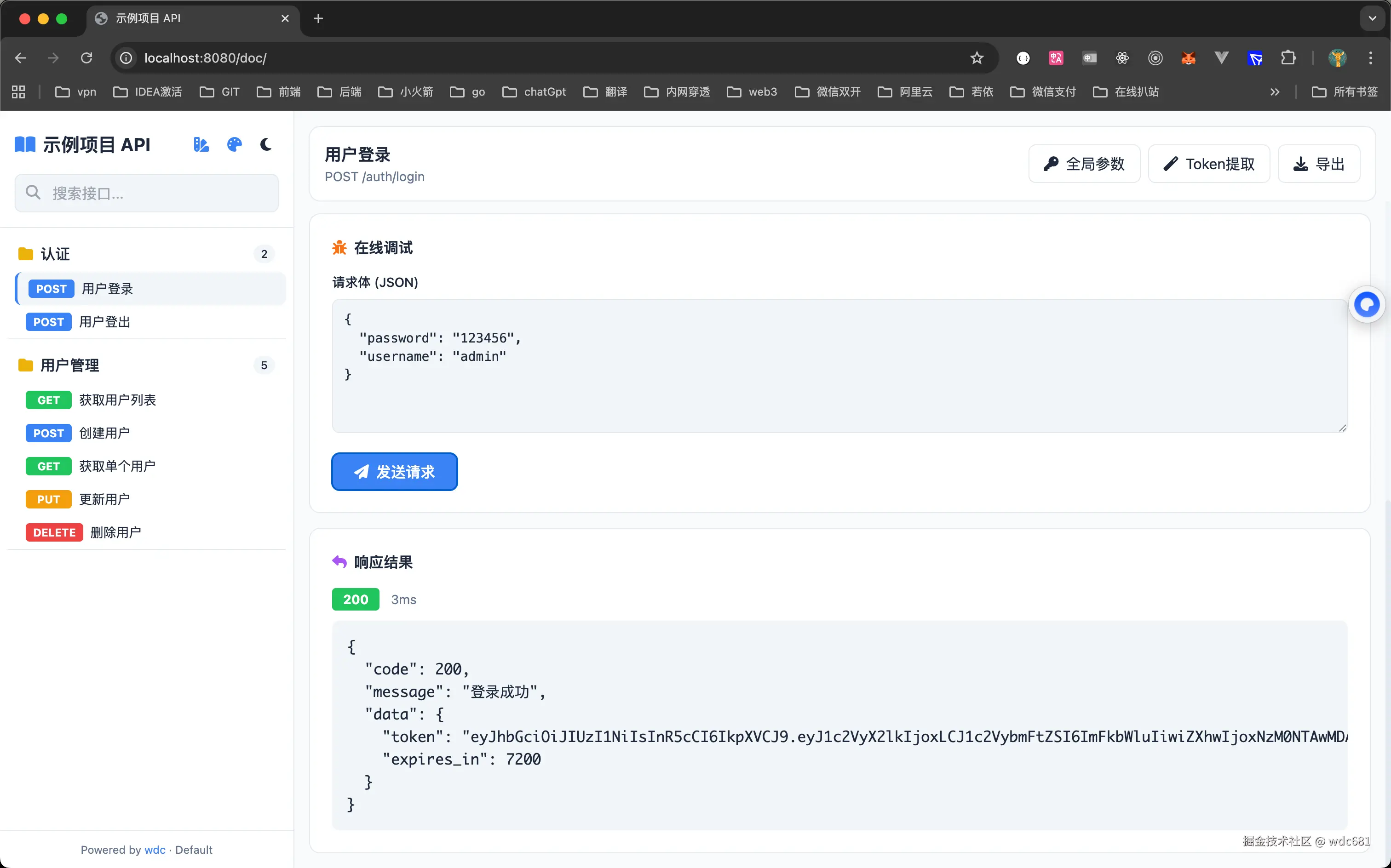The image size is (1391, 868).
Task: Click the site information icon in the address bar
Action: point(126,58)
